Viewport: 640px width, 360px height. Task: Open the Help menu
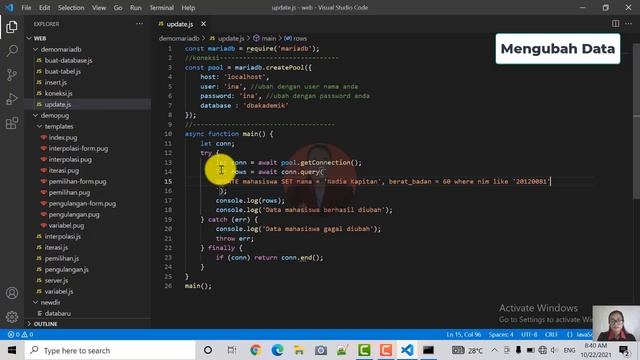point(188,8)
